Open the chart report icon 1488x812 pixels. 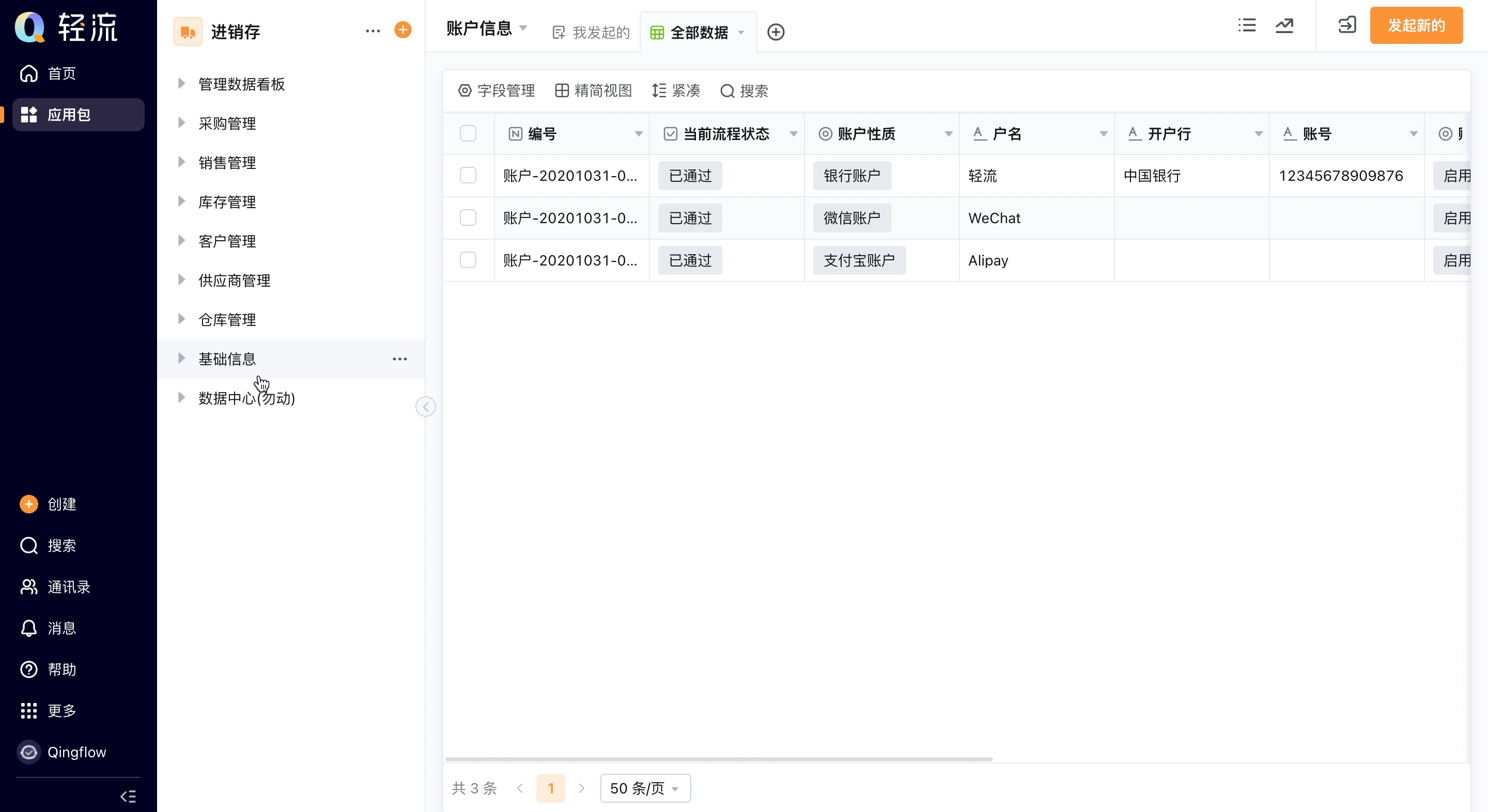[1284, 25]
